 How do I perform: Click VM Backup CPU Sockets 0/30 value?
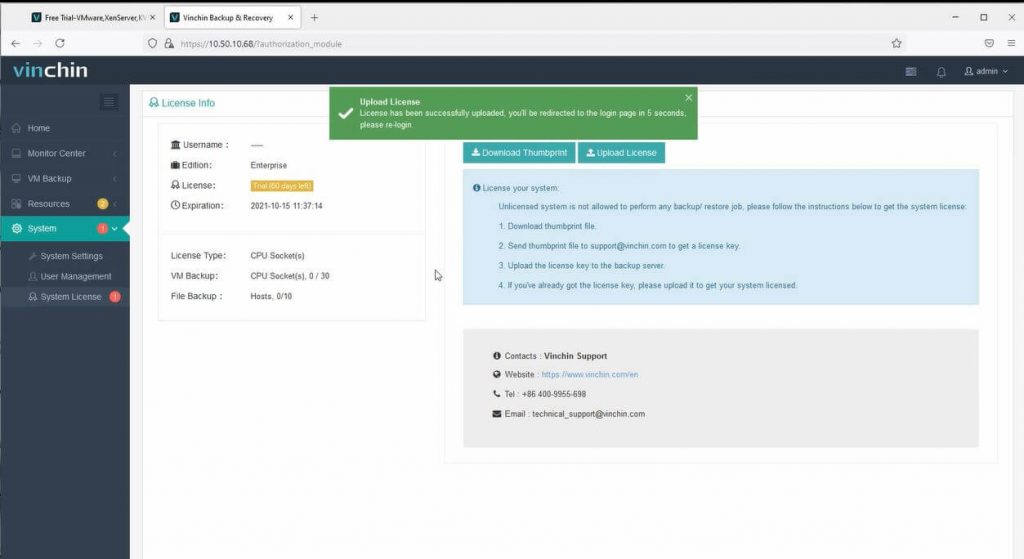290,276
